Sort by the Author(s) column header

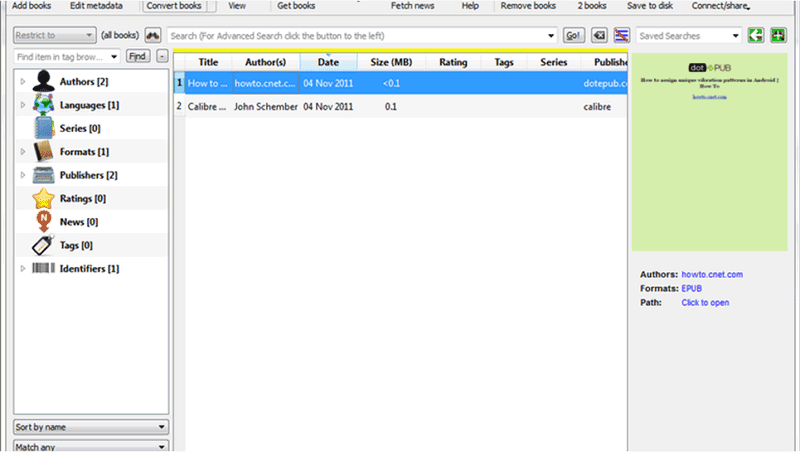[x=266, y=62]
